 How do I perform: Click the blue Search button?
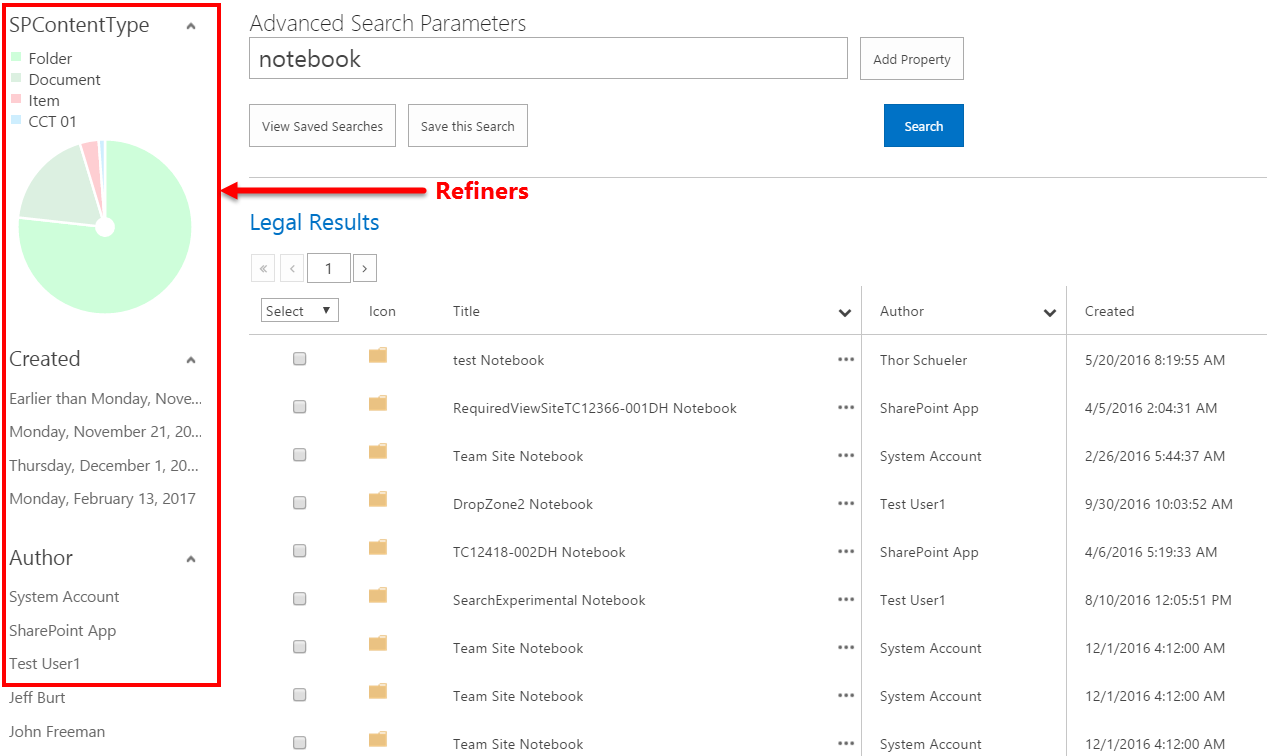[923, 126]
